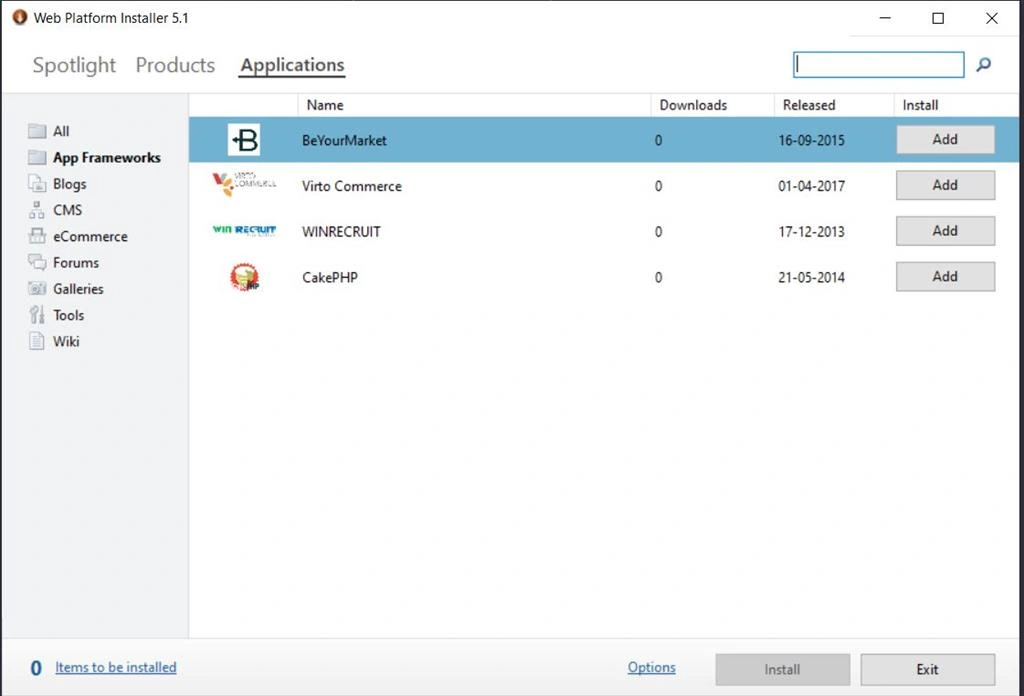Select the Forums category icon
The width and height of the screenshot is (1024, 696).
point(37,262)
